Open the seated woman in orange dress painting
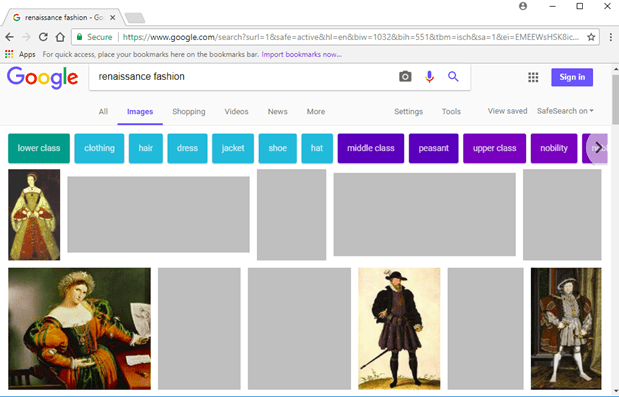The width and height of the screenshot is (619, 397). tap(79, 329)
